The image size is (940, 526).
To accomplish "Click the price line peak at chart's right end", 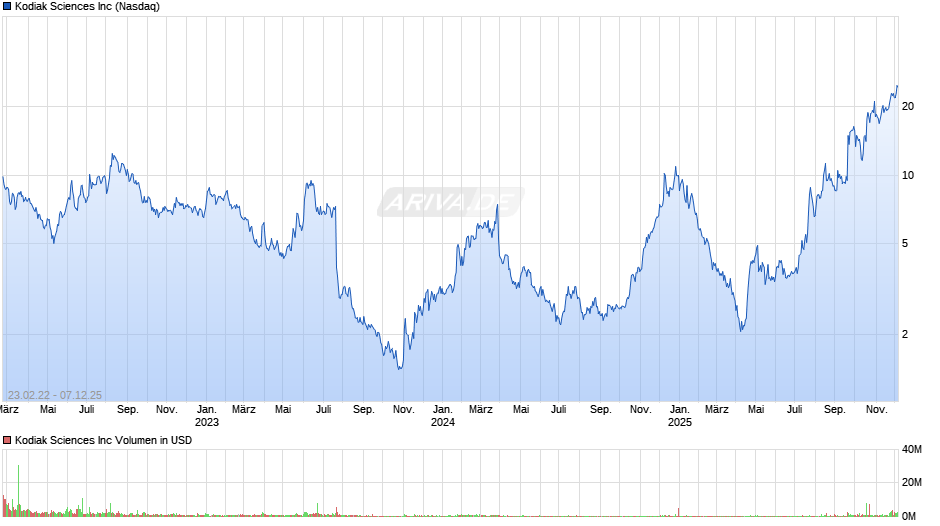I will click(897, 86).
